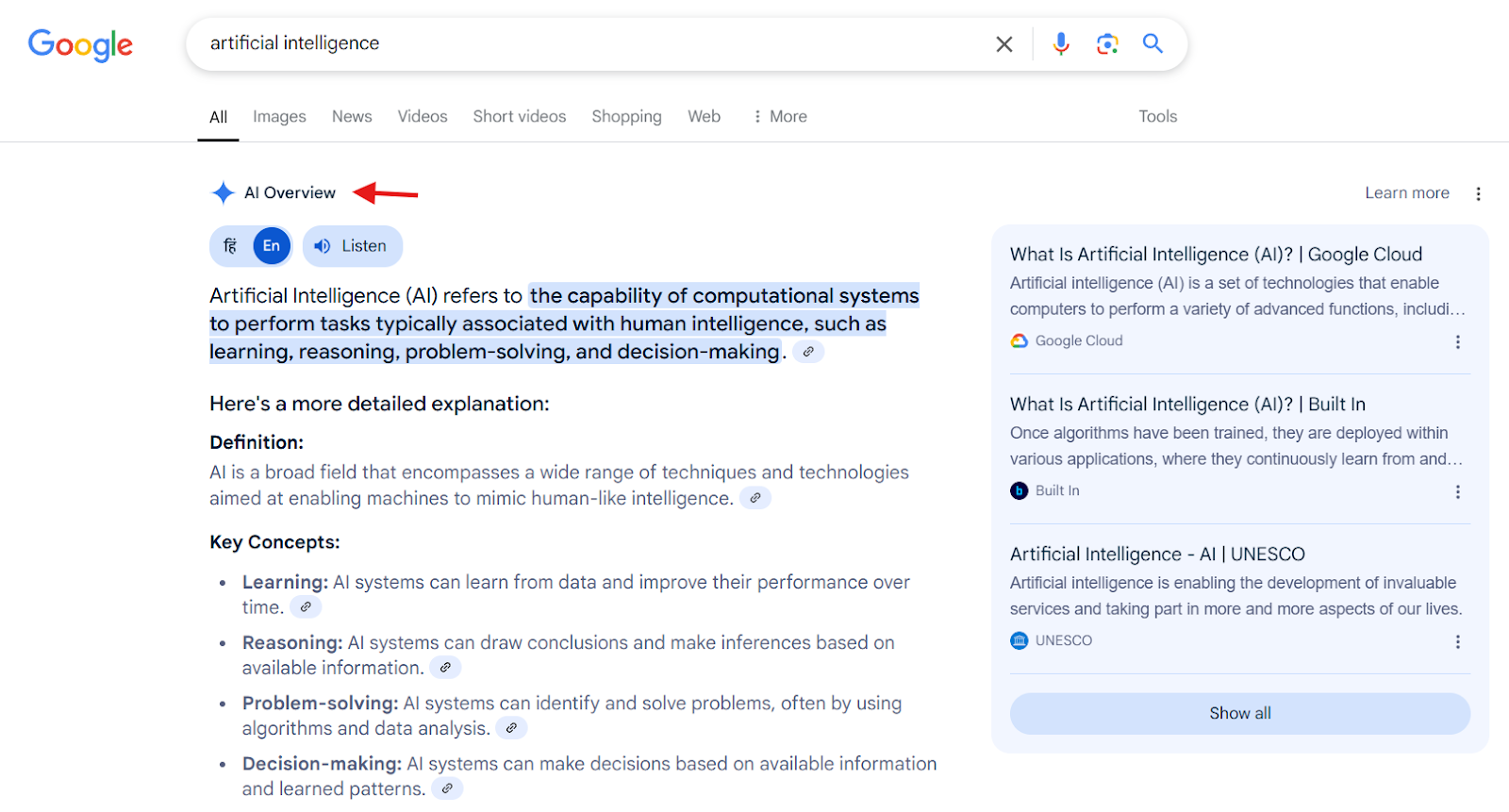1509x812 pixels.
Task: Click the Listen button
Action: pos(353,246)
